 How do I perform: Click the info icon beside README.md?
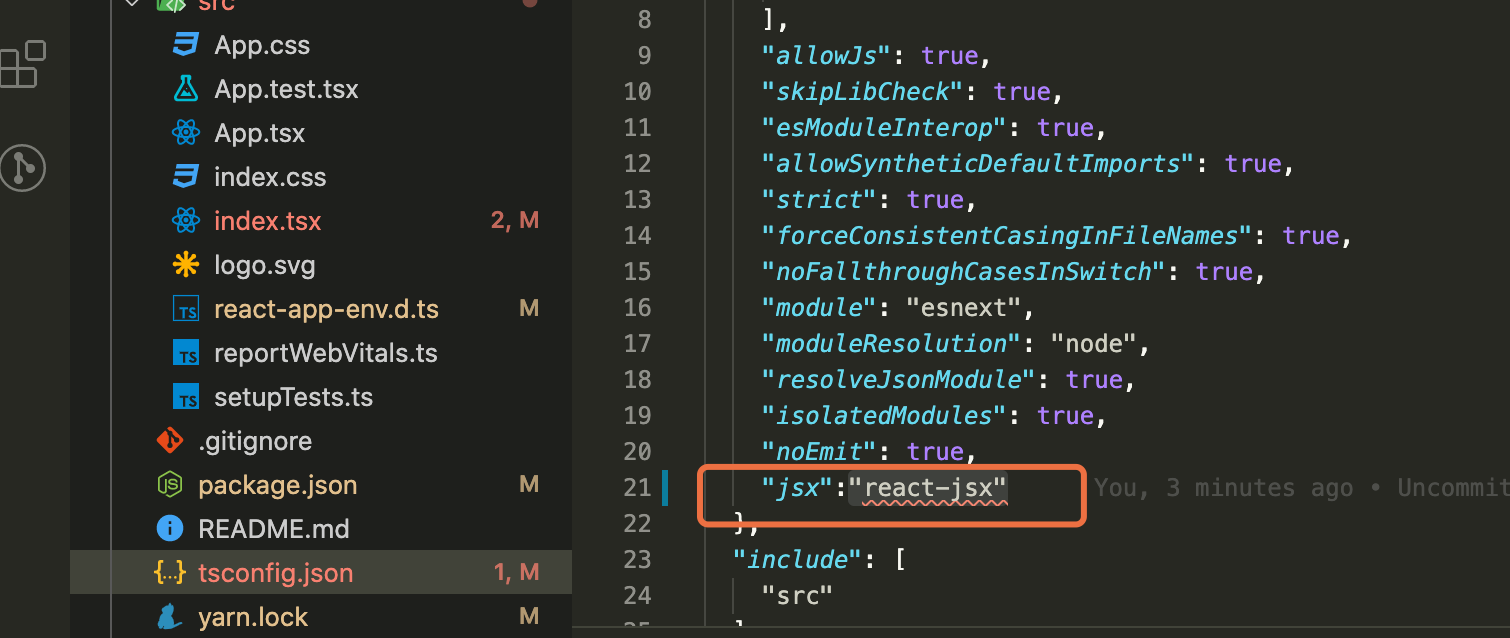coord(170,529)
